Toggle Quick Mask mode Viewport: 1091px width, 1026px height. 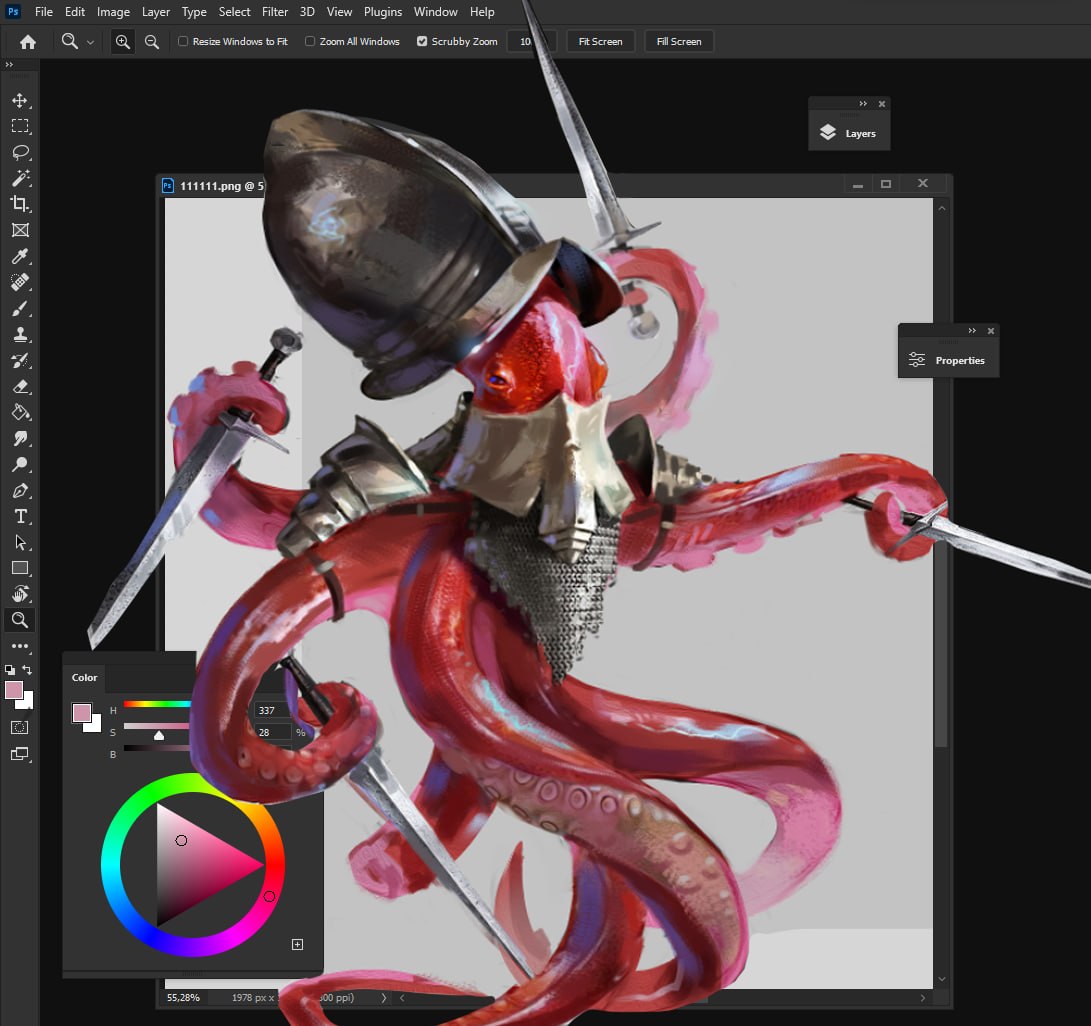tap(19, 728)
